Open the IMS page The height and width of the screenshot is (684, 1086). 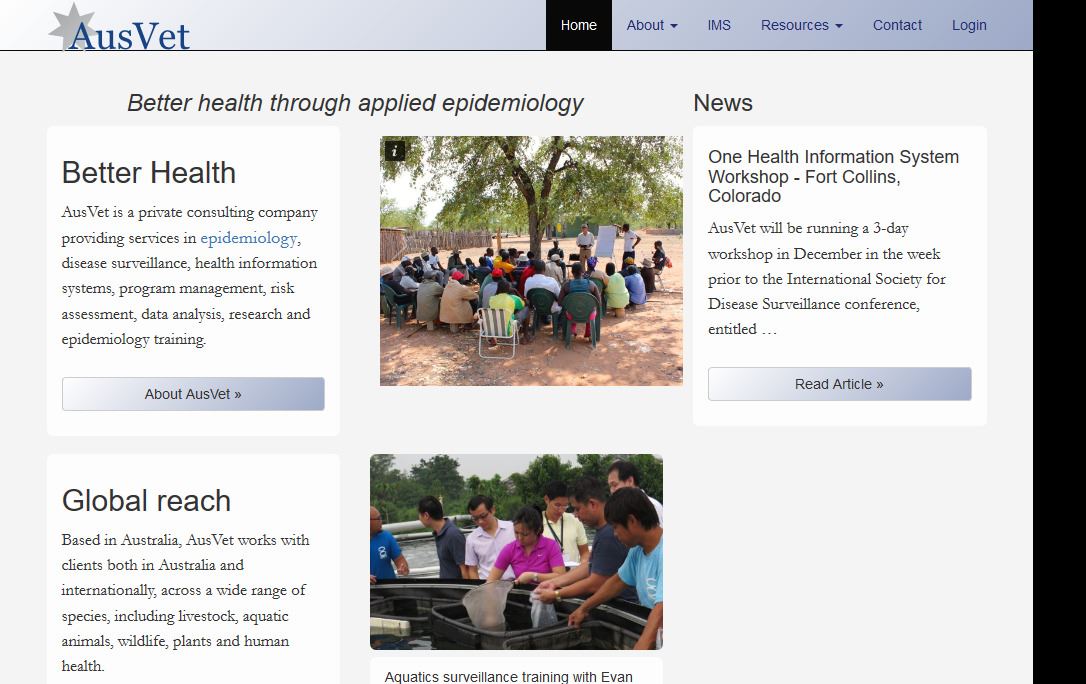719,25
